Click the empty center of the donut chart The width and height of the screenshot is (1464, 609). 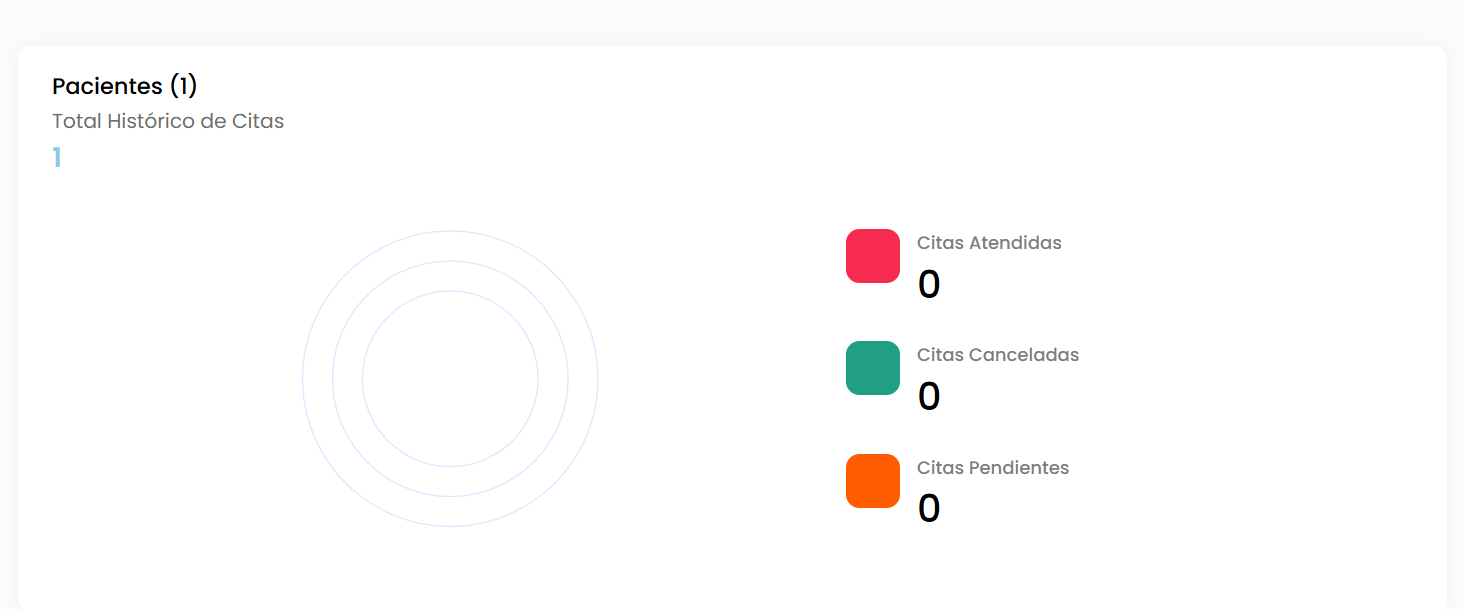point(450,379)
